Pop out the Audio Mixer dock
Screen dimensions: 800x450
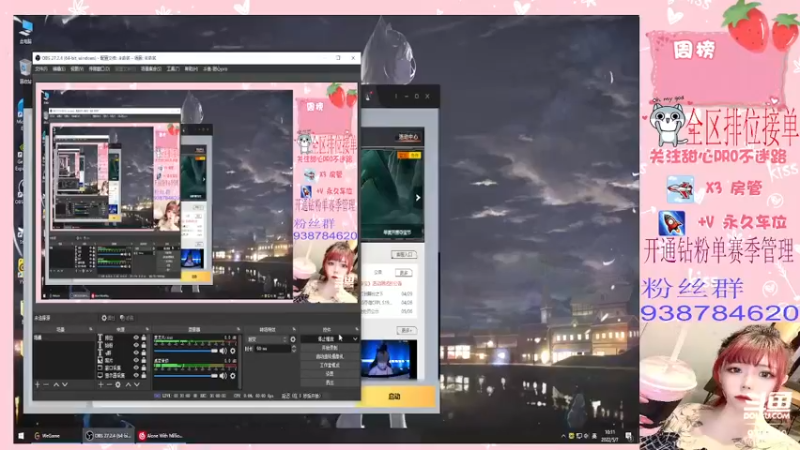coord(238,330)
